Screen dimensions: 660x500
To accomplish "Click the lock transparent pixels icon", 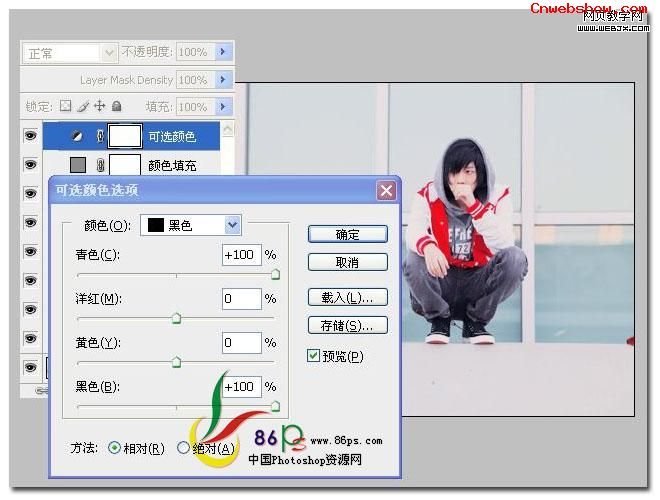I will [65, 106].
